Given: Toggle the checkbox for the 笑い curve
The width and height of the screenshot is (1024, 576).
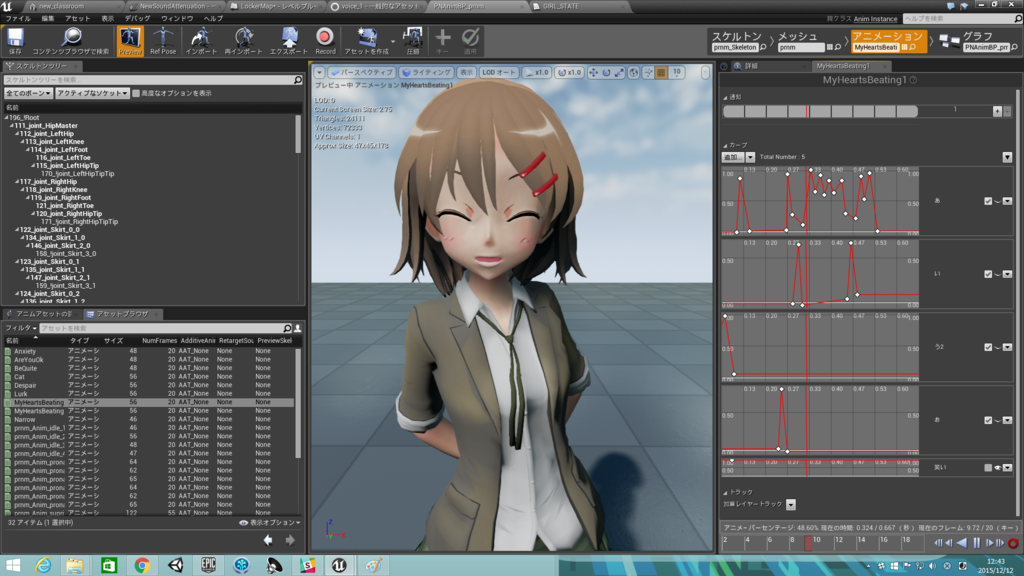Looking at the screenshot, I should pos(988,468).
